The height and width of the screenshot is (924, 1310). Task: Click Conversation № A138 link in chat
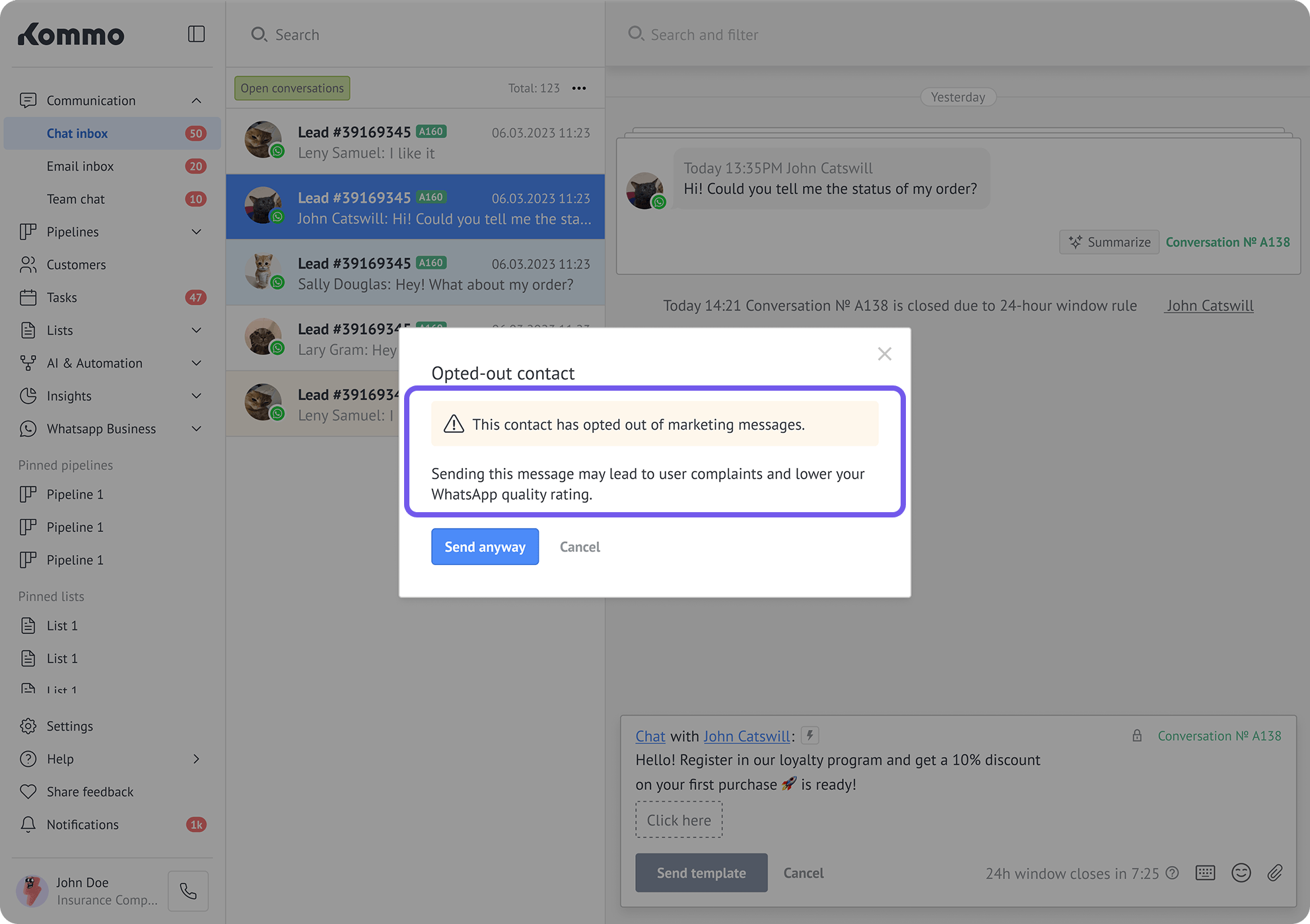coord(1227,242)
